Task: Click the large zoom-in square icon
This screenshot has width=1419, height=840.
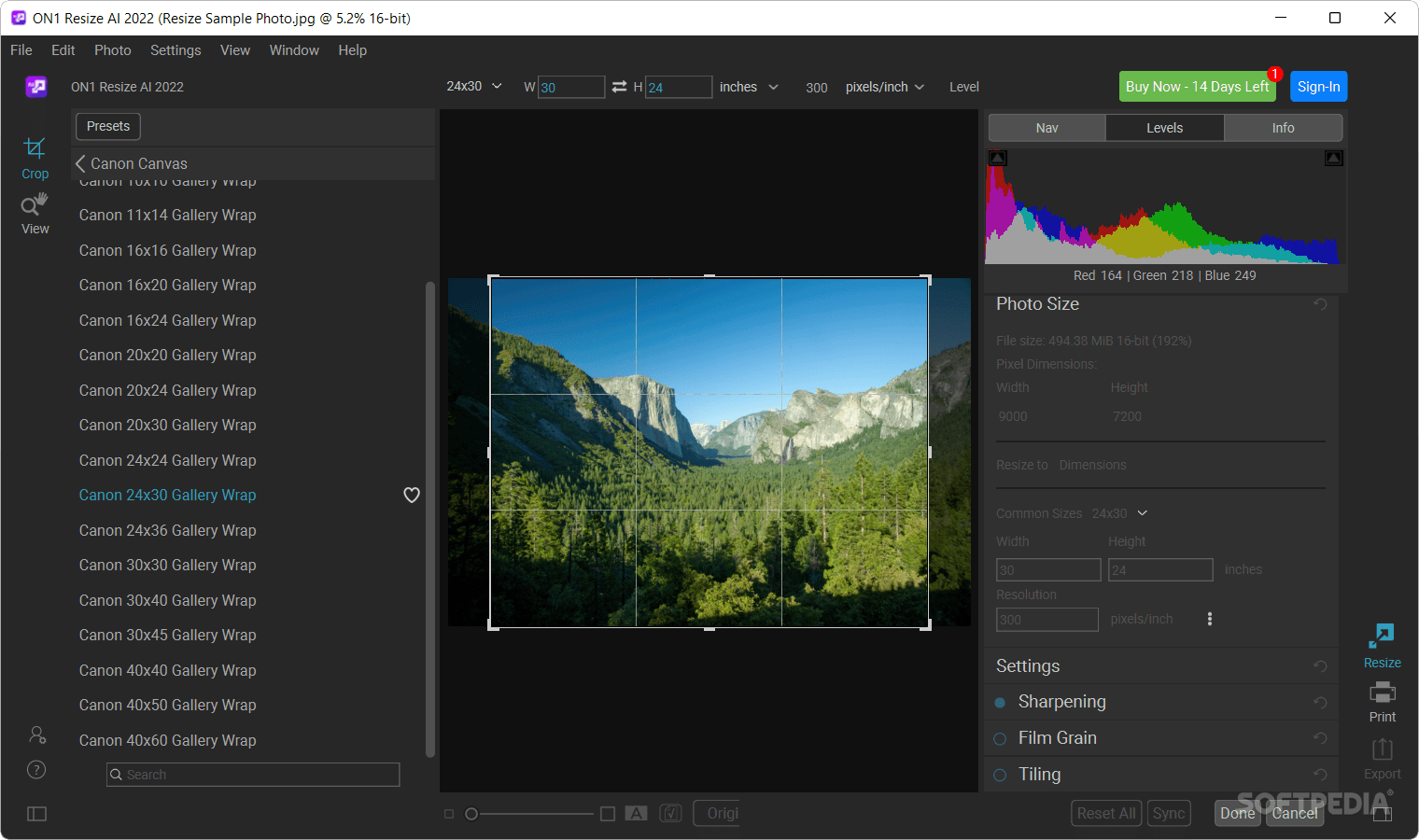Action: click(608, 814)
